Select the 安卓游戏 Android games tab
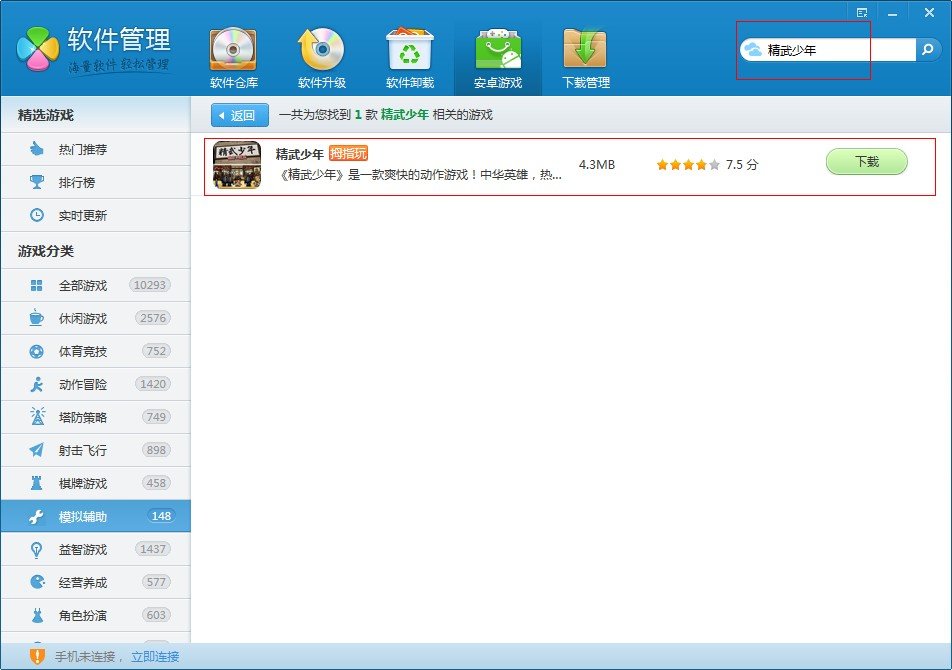The image size is (952, 670). click(497, 56)
